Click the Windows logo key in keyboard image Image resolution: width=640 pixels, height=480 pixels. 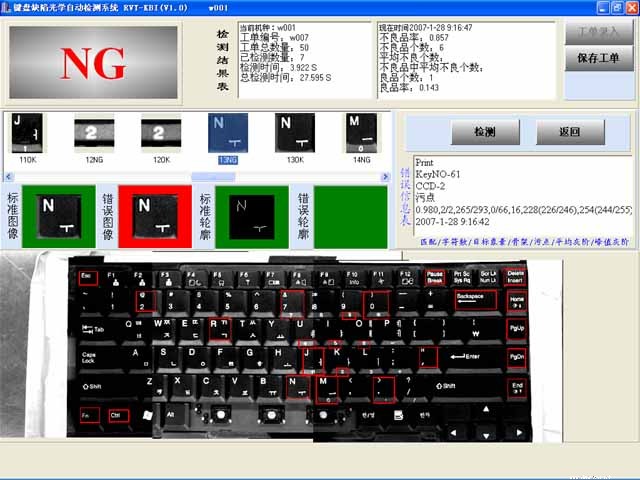point(147,415)
